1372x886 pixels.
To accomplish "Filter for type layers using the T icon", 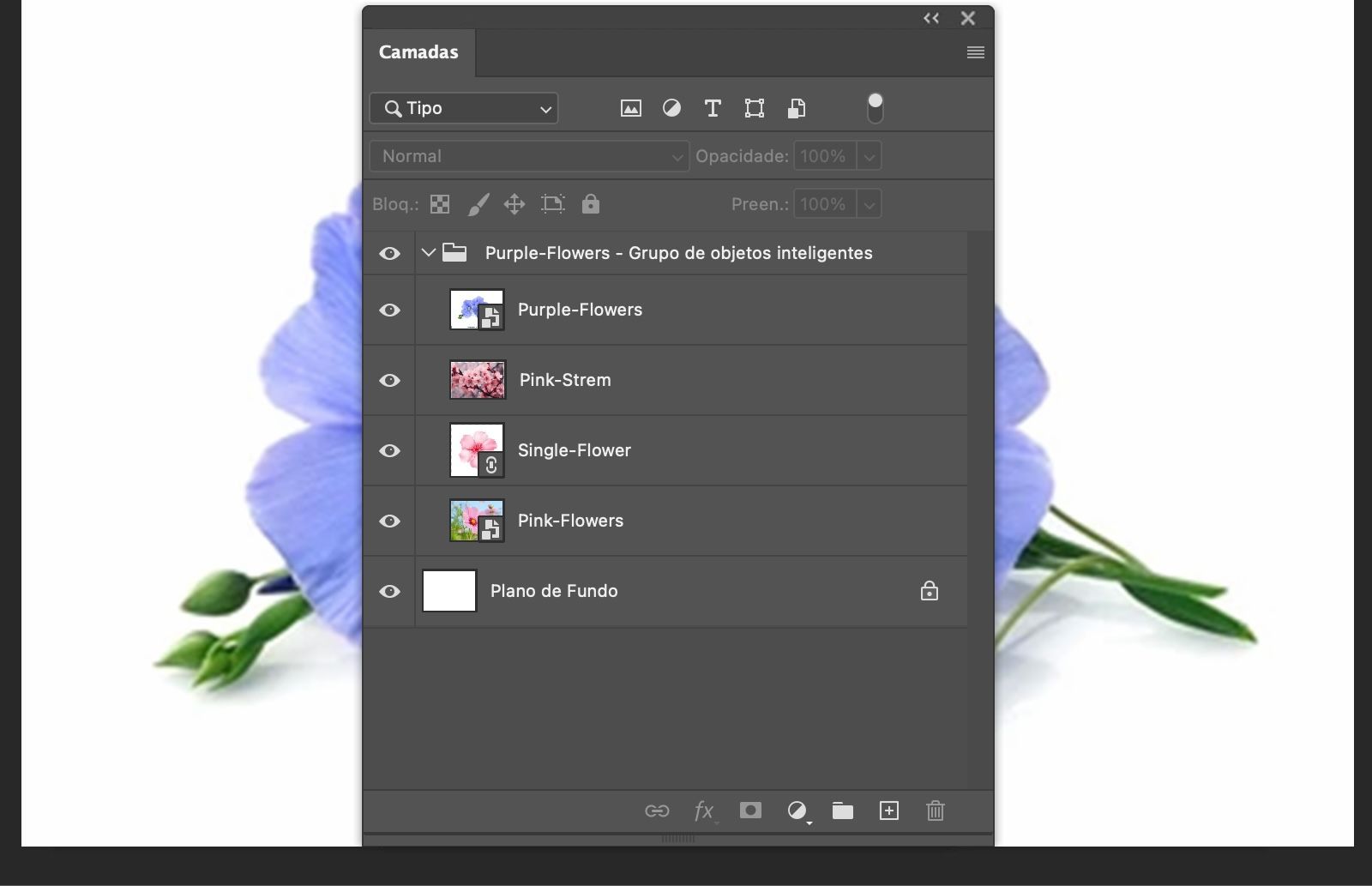I will (713, 108).
